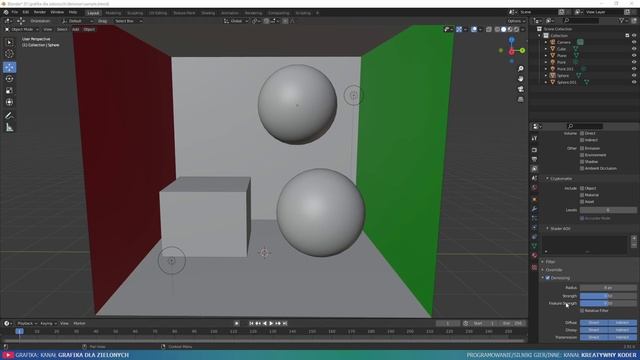Toggle Glossy Direct denoising button
640x360 pixels.
click(593, 330)
